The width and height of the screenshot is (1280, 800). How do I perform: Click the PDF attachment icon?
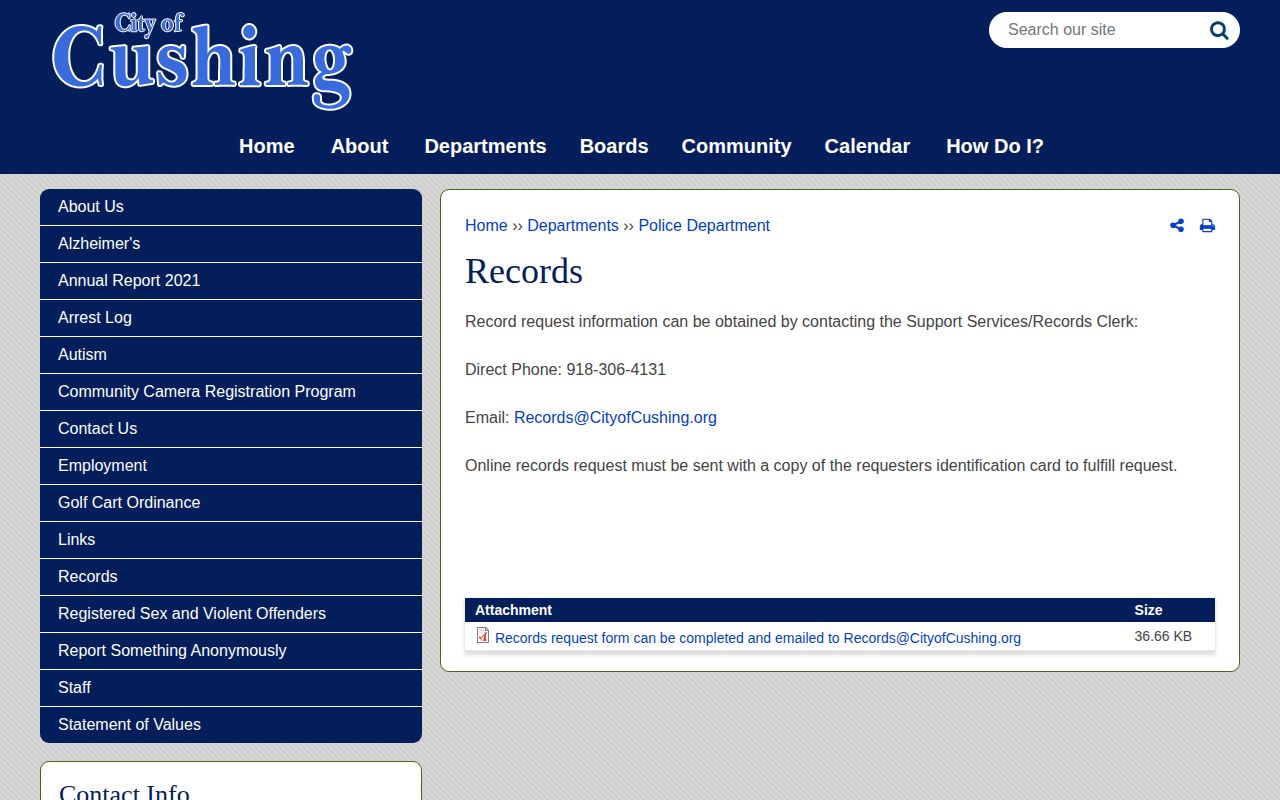tap(483, 635)
